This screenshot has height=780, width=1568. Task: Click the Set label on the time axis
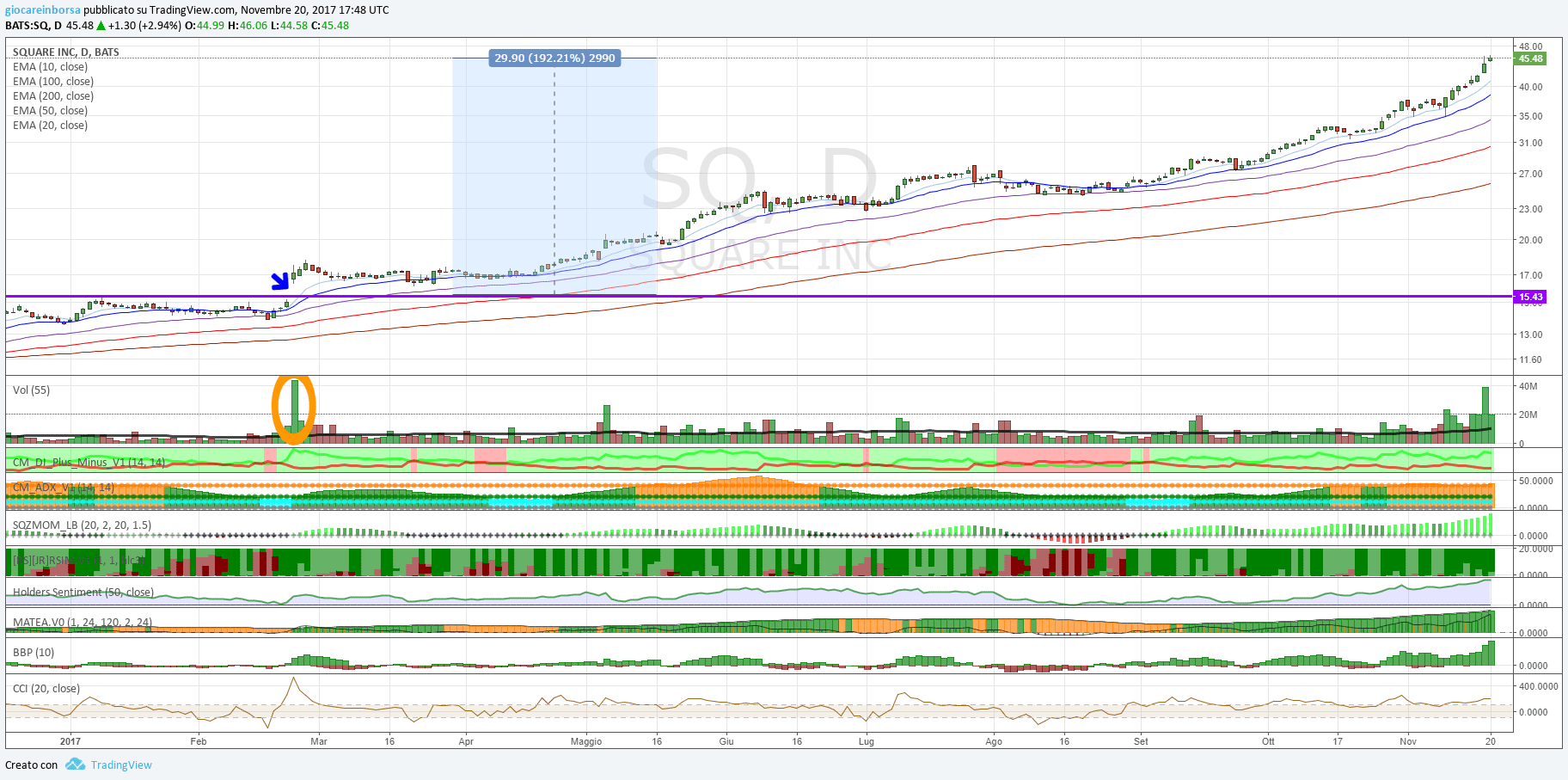click(x=1141, y=741)
